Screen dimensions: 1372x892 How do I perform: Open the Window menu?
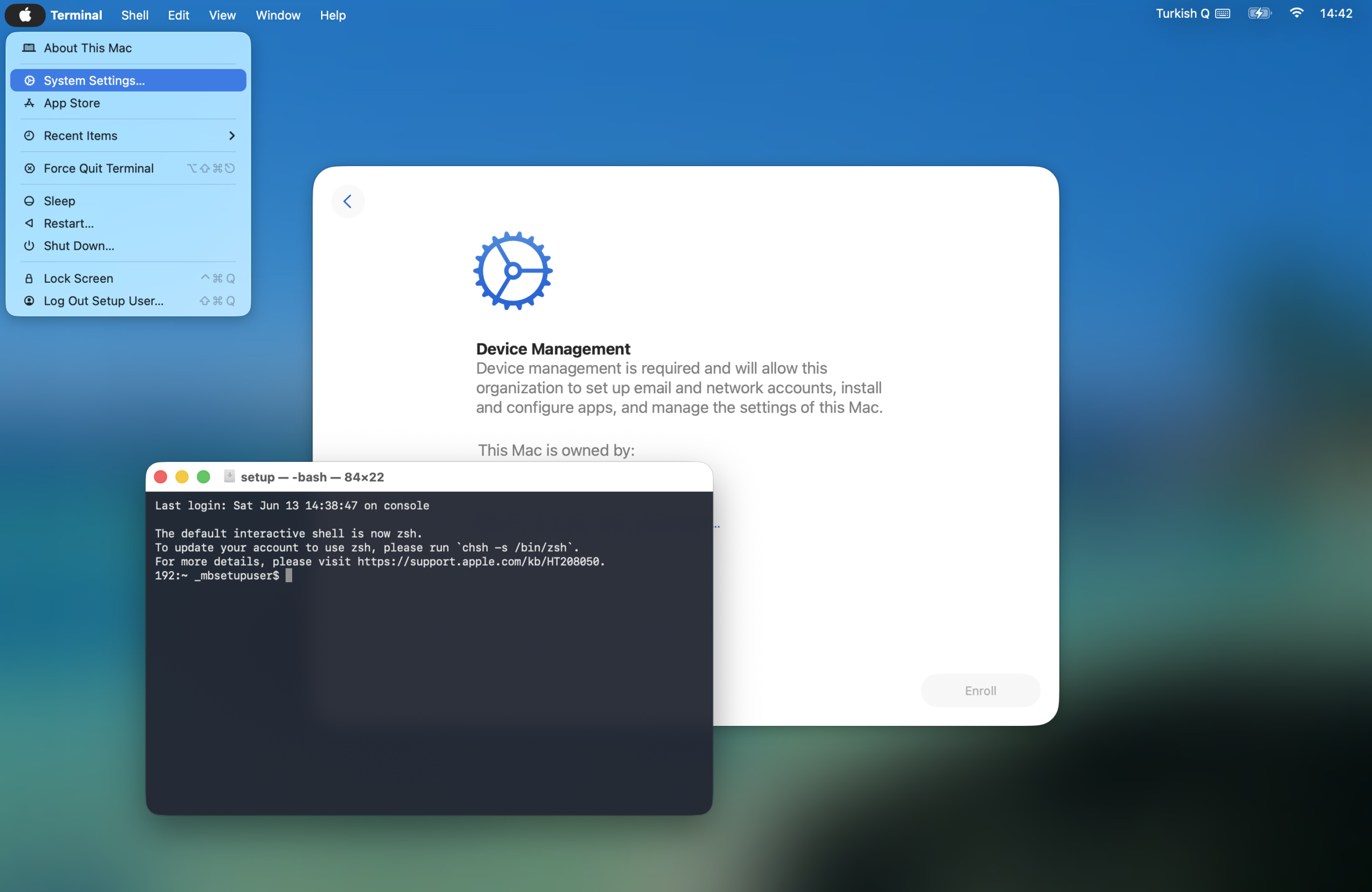[278, 15]
